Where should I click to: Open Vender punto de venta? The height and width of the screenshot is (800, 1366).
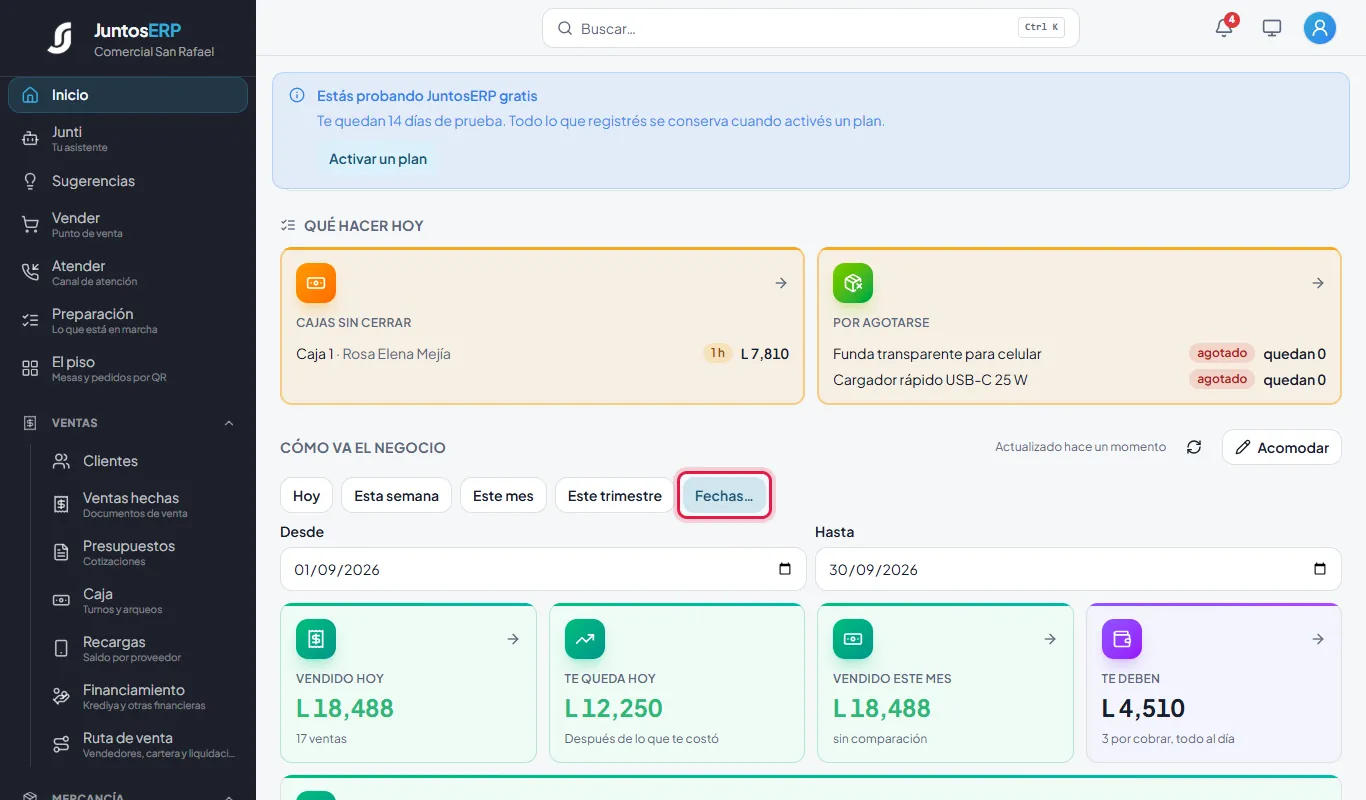coord(128,225)
